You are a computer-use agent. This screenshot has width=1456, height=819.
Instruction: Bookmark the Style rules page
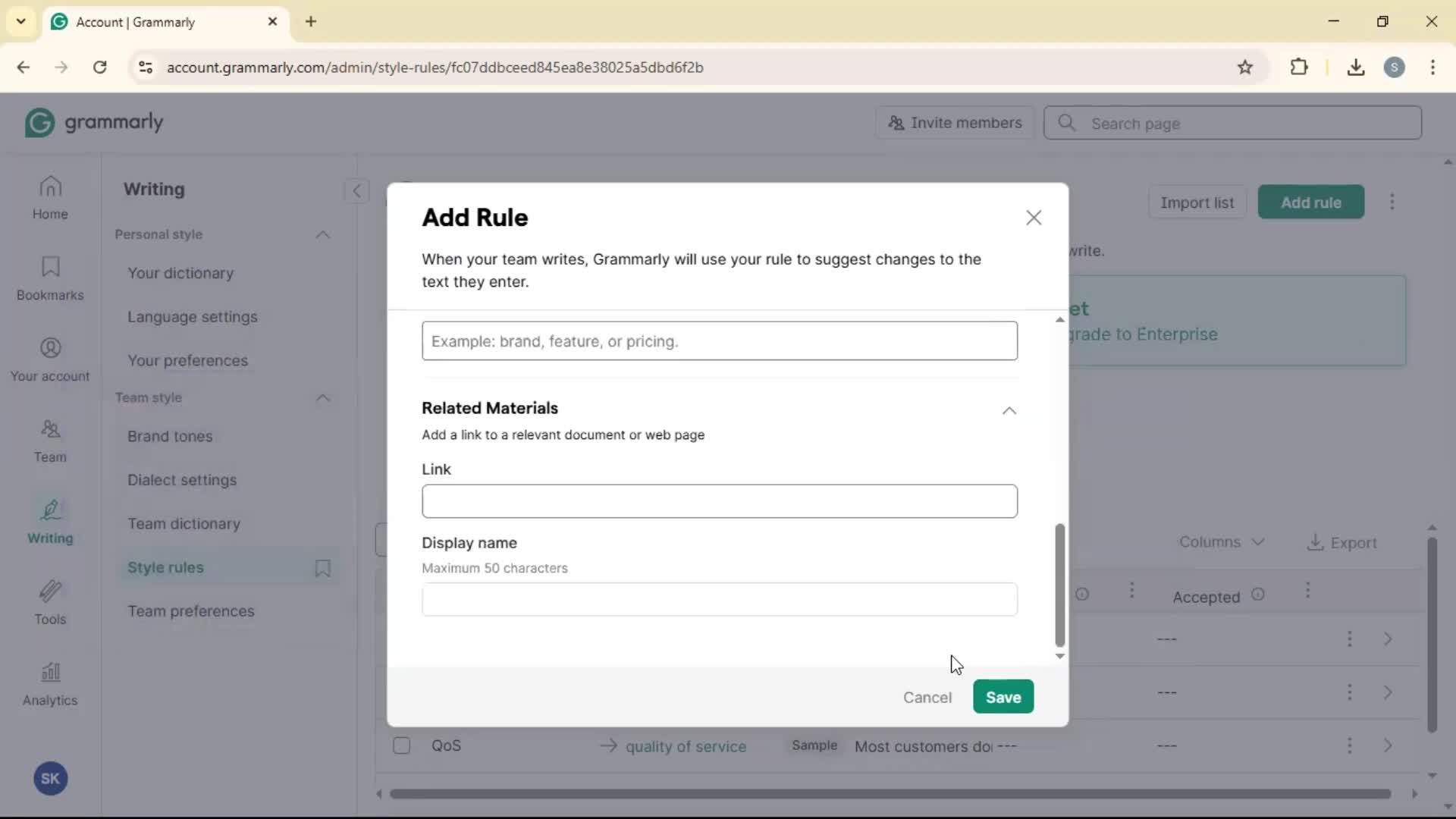pyautogui.click(x=322, y=568)
